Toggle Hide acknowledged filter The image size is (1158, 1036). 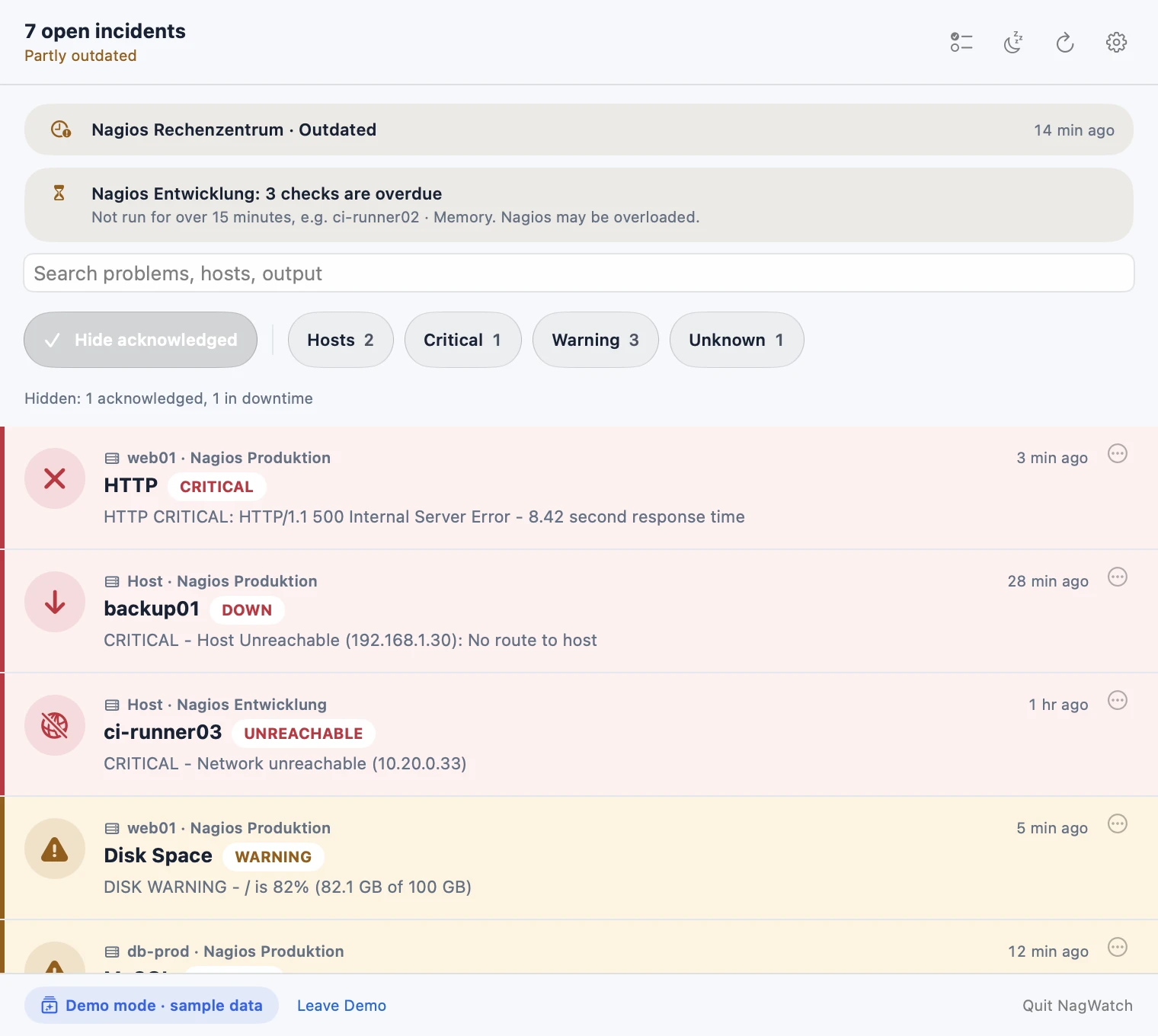pos(140,340)
